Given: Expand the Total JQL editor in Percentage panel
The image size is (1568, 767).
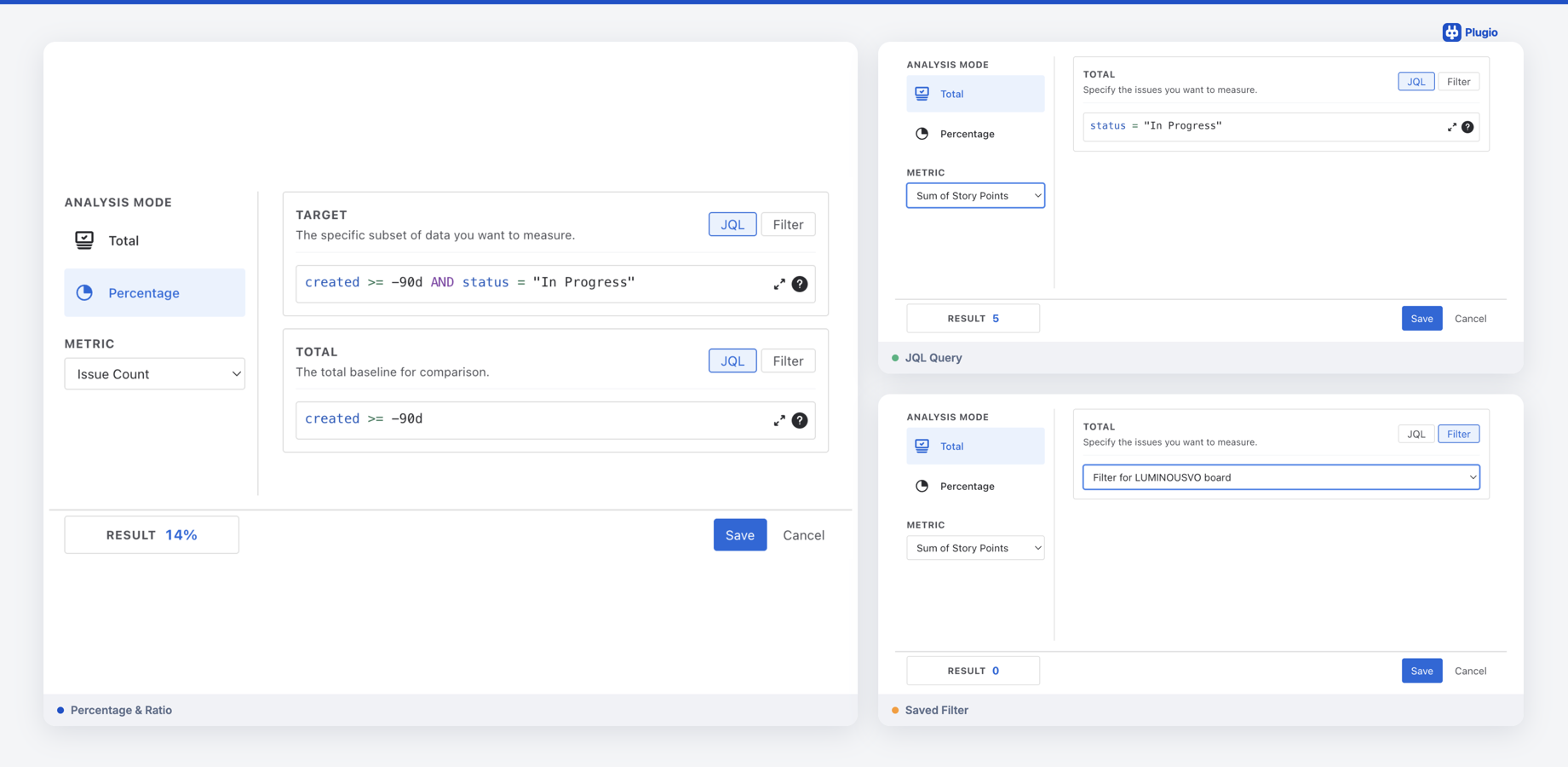Looking at the screenshot, I should [x=779, y=421].
